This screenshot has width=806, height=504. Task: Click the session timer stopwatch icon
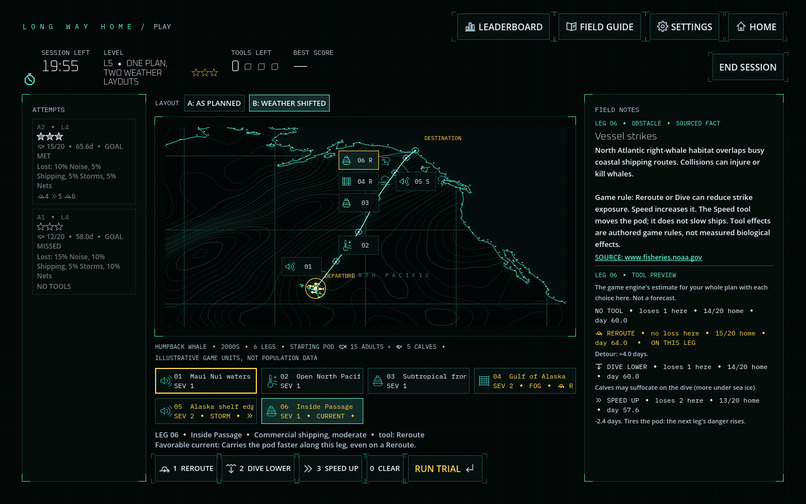point(30,79)
